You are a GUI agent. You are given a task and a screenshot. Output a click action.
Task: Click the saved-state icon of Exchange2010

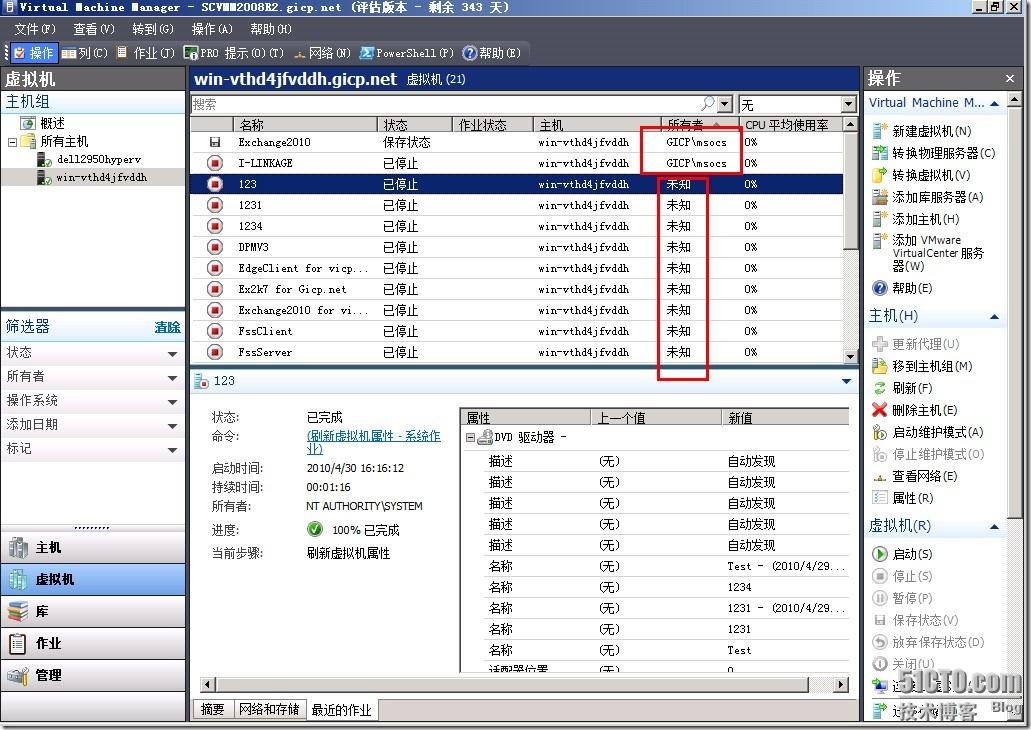pyautogui.click(x=215, y=142)
